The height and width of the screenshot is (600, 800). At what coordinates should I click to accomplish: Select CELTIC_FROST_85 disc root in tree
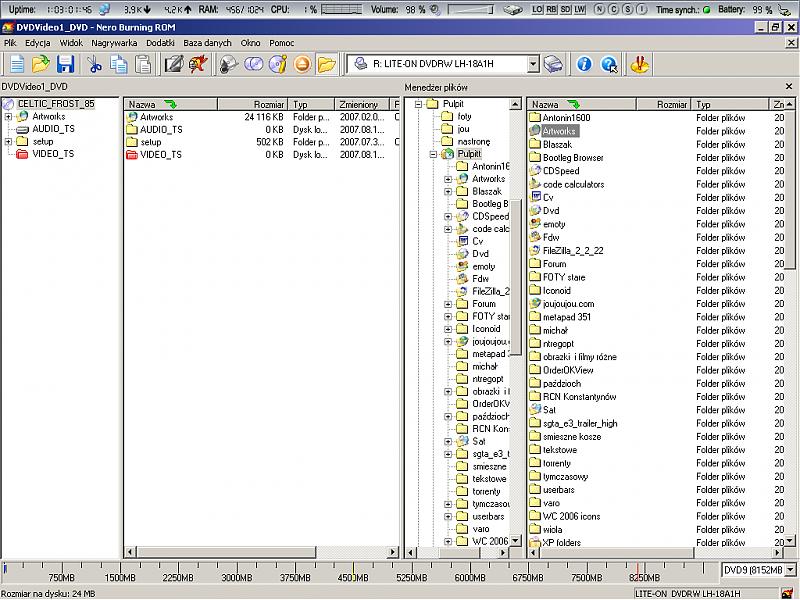pyautogui.click(x=56, y=104)
